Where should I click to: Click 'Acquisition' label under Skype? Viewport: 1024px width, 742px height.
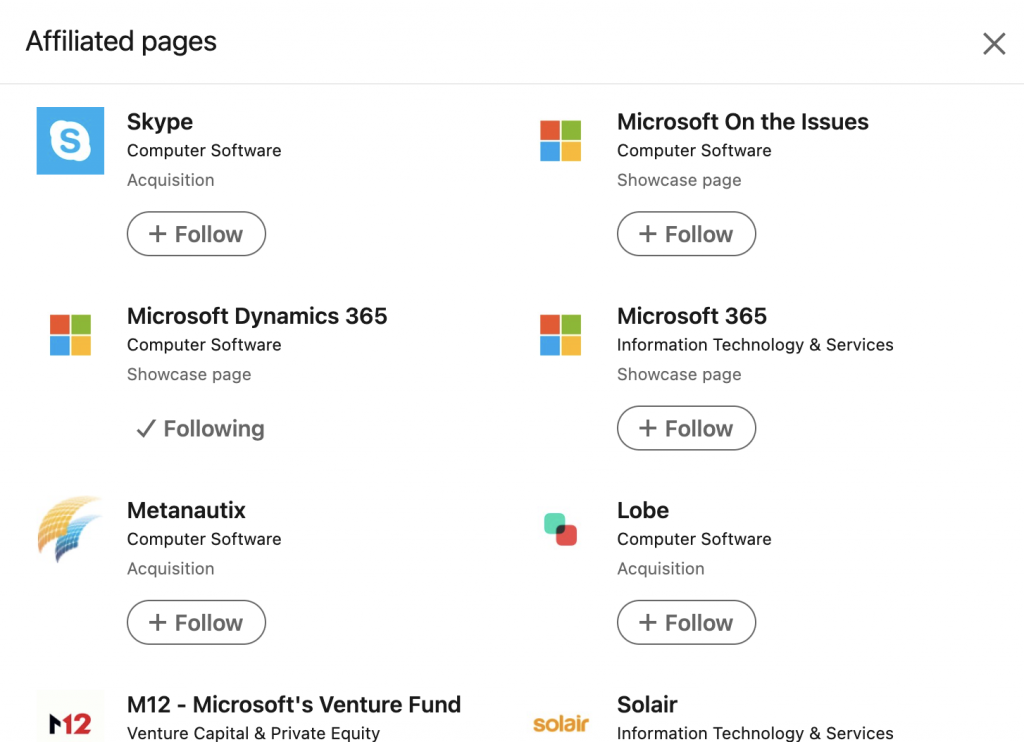[170, 180]
